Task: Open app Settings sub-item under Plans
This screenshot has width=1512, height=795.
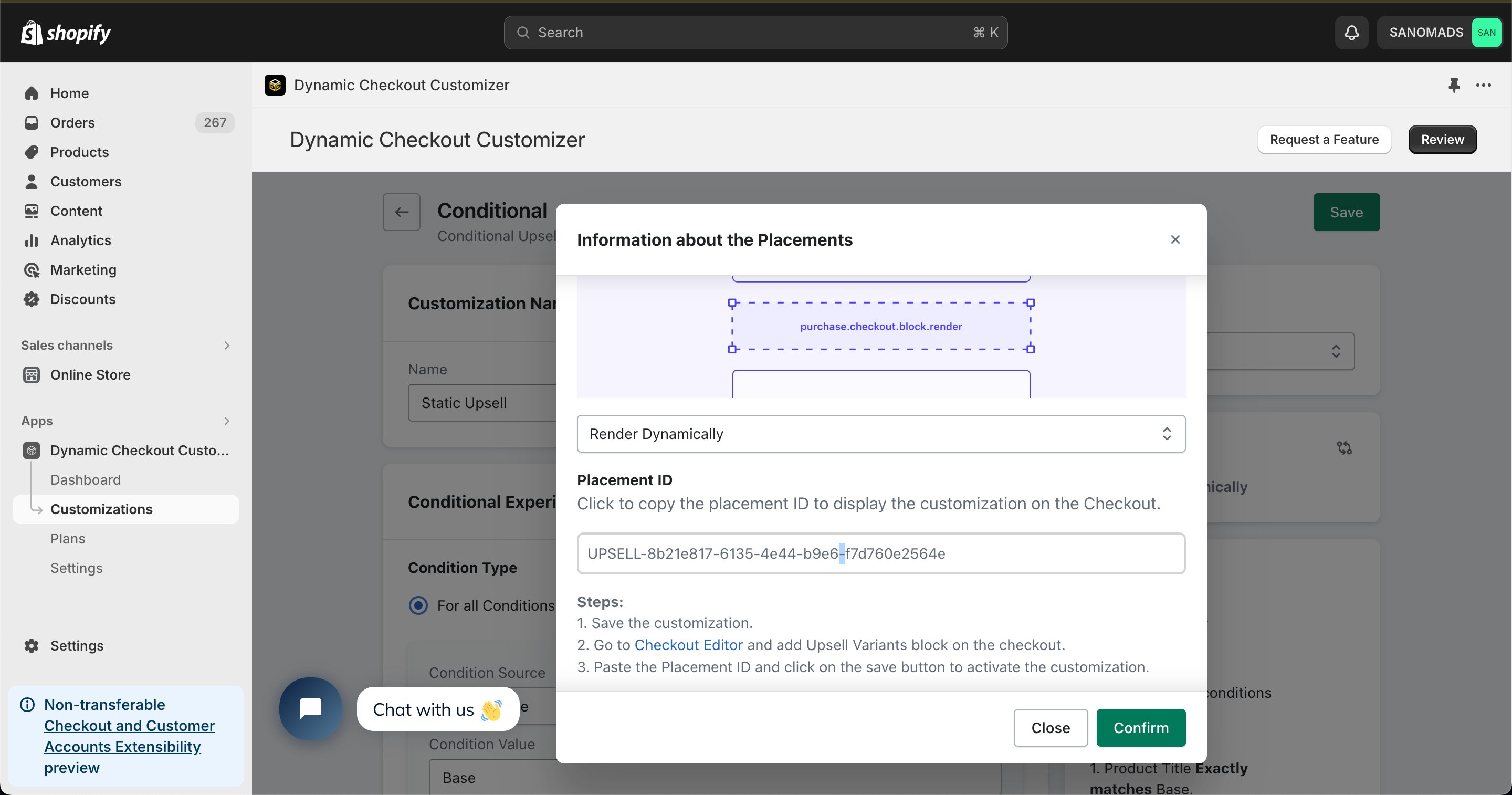Action: click(x=77, y=568)
